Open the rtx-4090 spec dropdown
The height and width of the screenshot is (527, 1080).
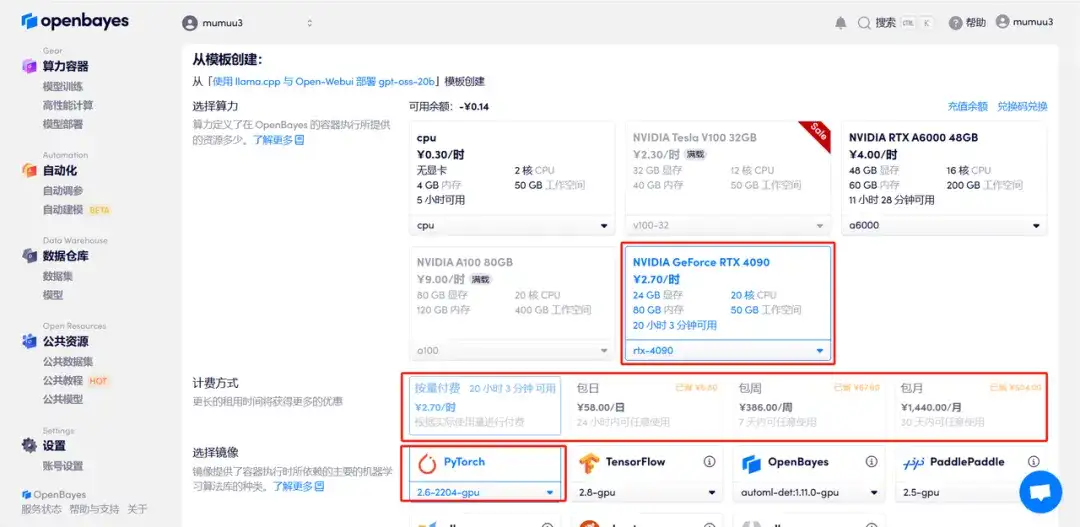tap(728, 351)
